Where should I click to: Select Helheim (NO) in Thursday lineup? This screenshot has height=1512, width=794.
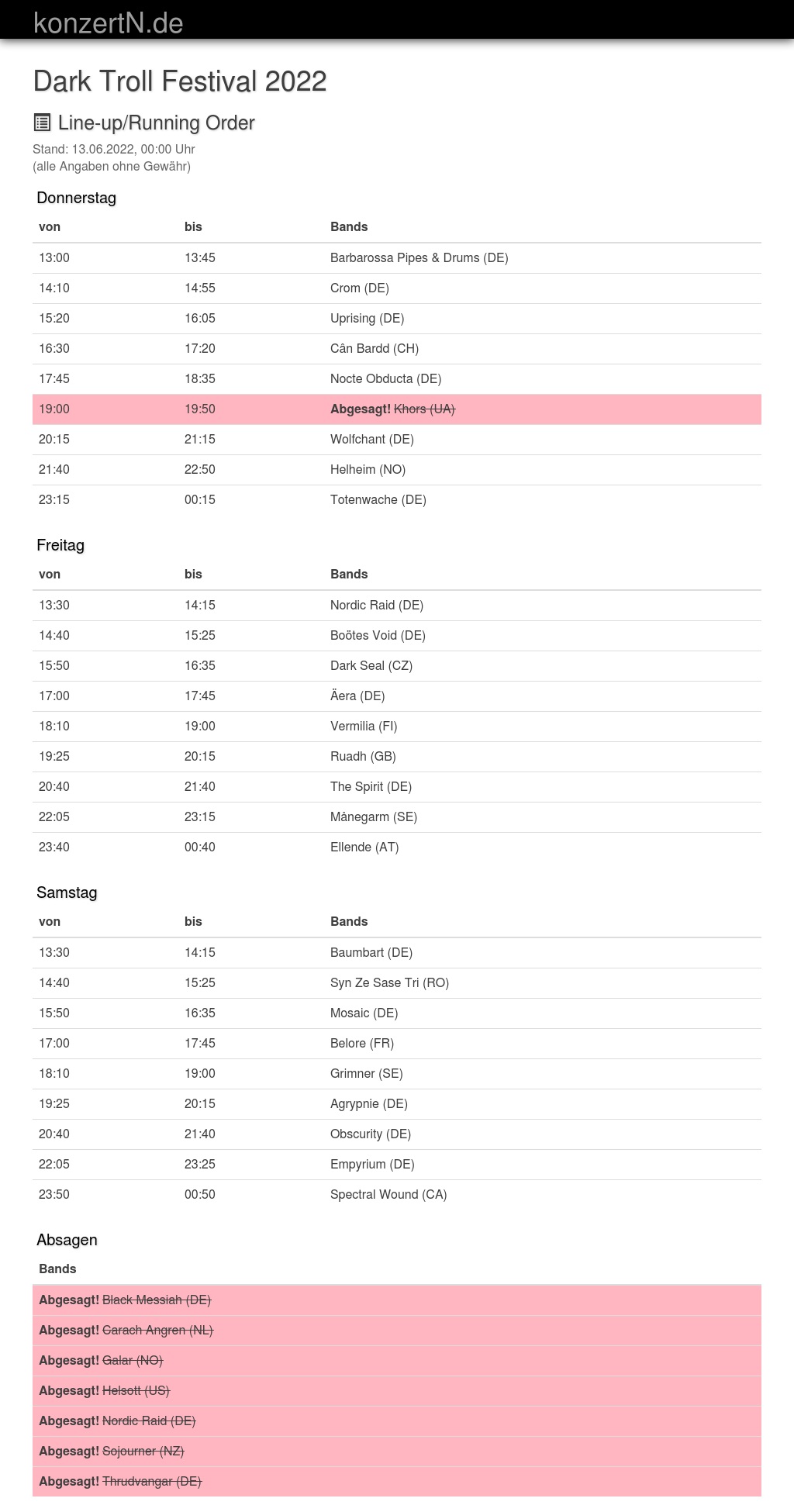click(x=368, y=470)
